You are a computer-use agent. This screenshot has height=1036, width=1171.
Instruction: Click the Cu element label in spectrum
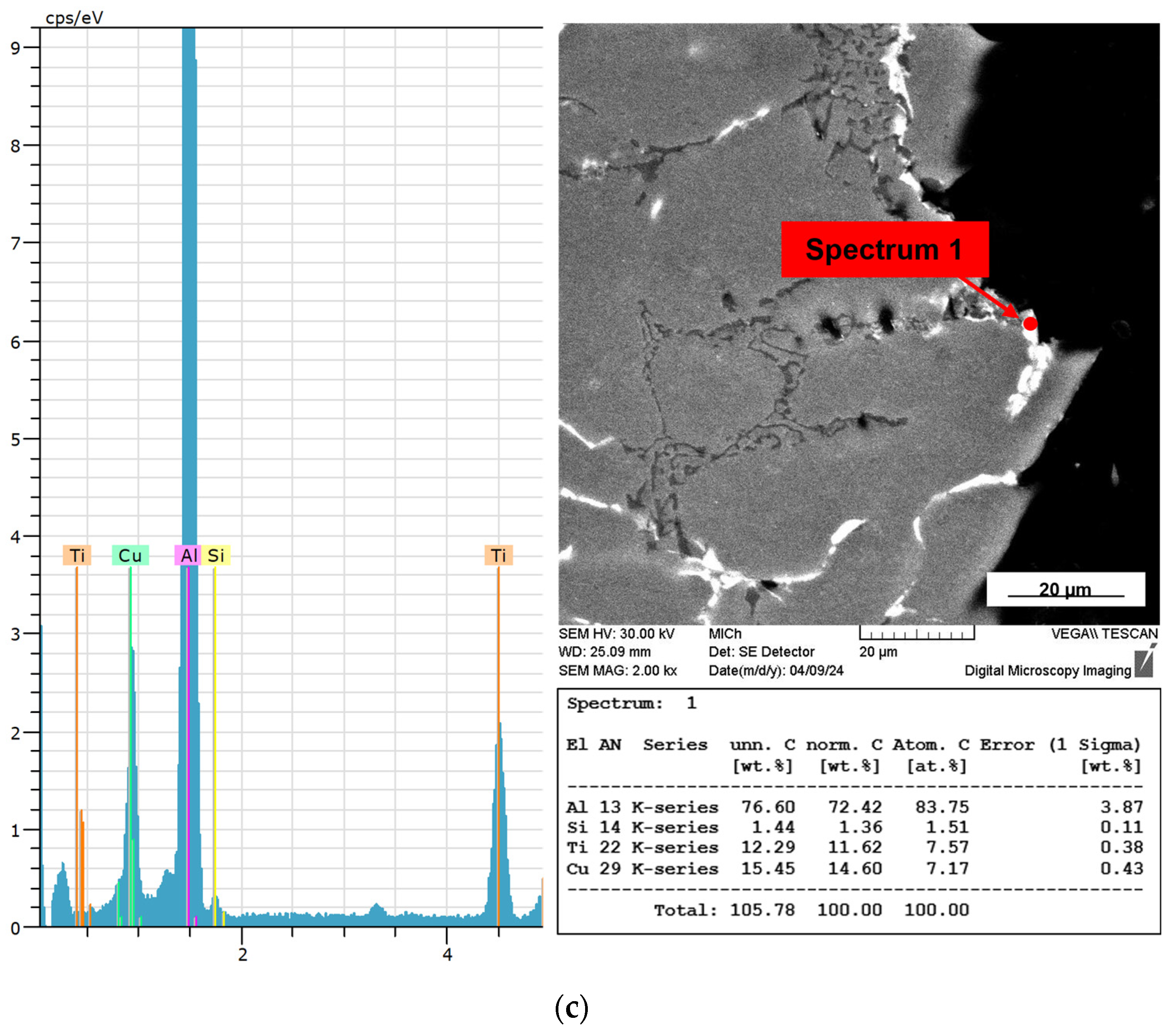coord(130,555)
